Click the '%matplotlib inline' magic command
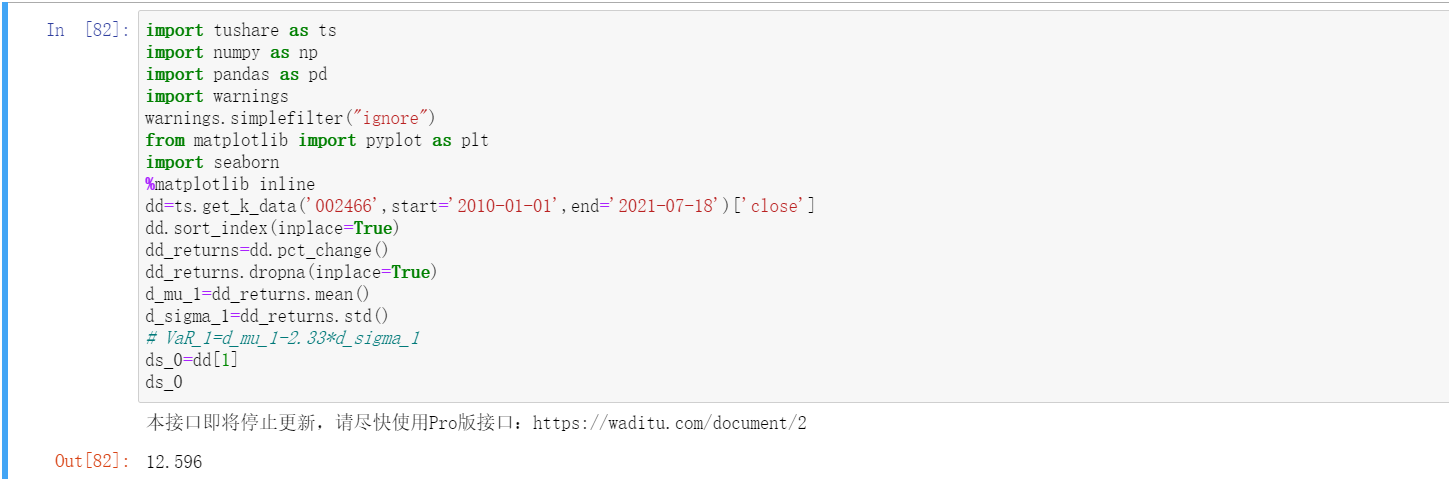The height and width of the screenshot is (479, 1449). tap(230, 184)
